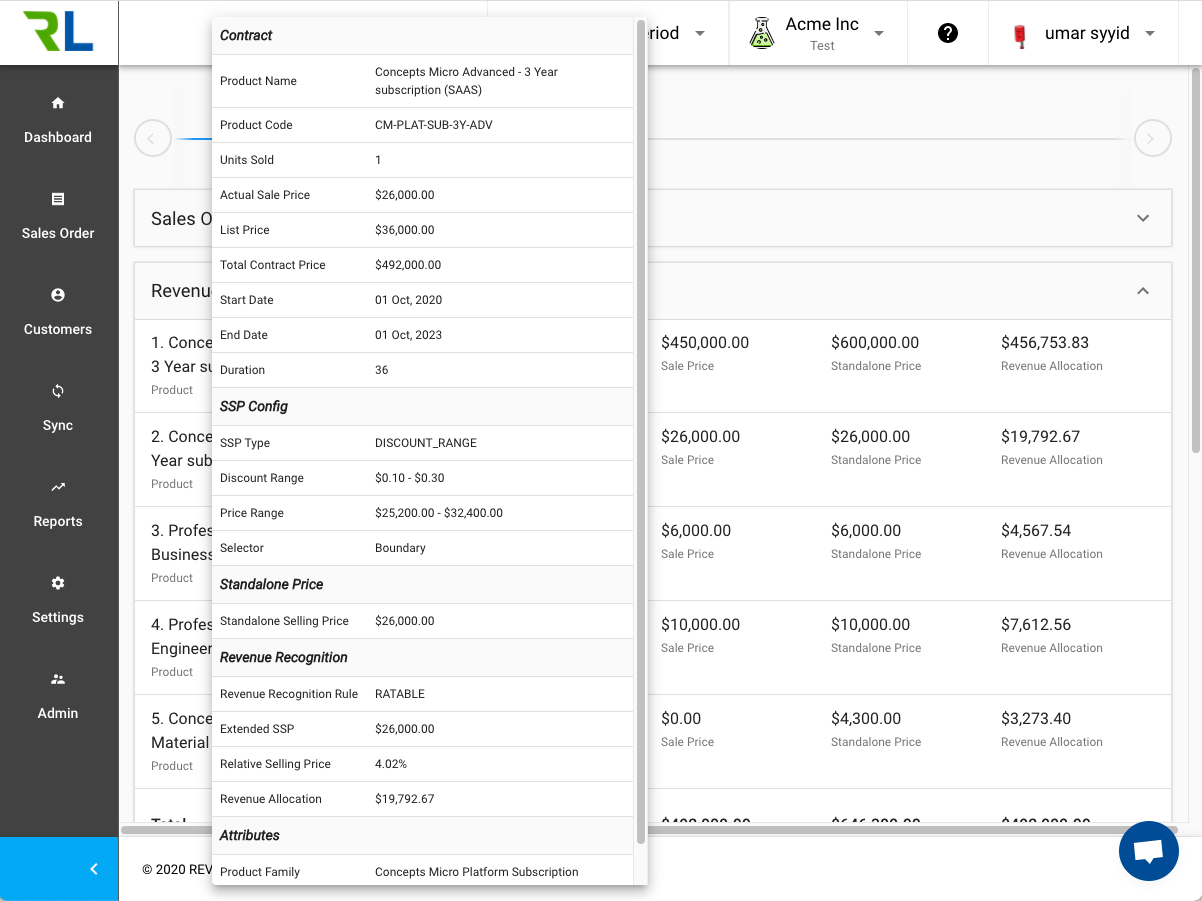This screenshot has height=901, width=1202.
Task: Click the Revenue Allocation $4,567.54 cell
Action: click(1036, 530)
